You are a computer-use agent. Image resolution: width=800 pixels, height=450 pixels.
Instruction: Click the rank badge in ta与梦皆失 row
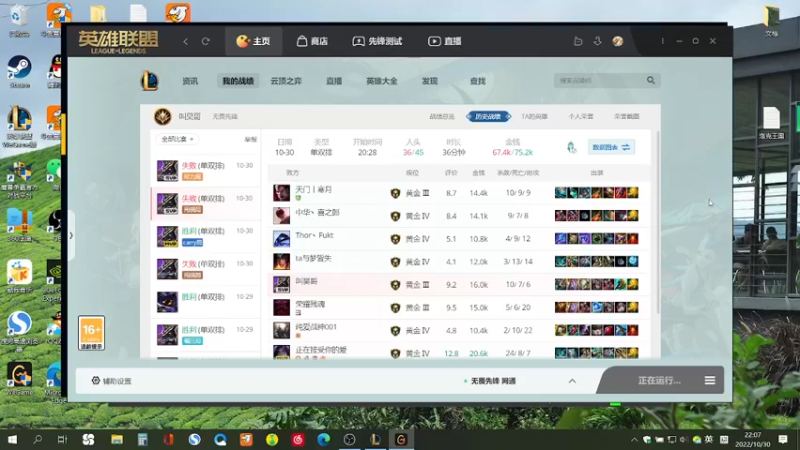pos(395,262)
